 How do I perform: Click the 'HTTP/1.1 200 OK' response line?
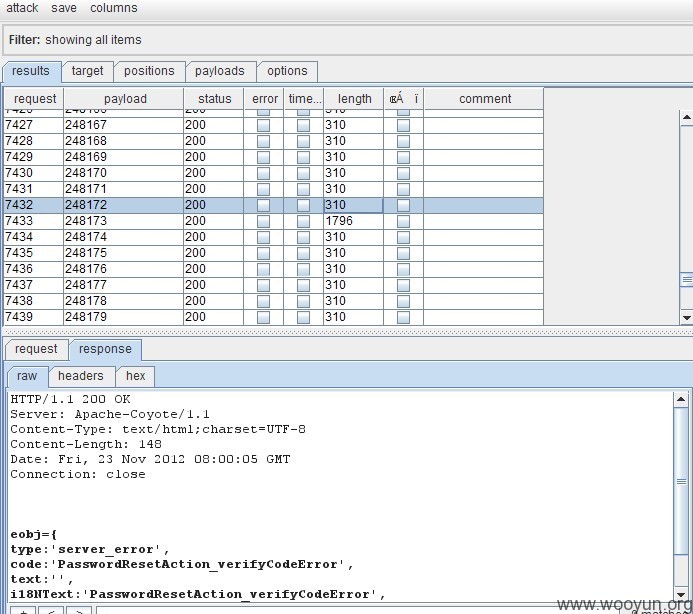coord(70,399)
